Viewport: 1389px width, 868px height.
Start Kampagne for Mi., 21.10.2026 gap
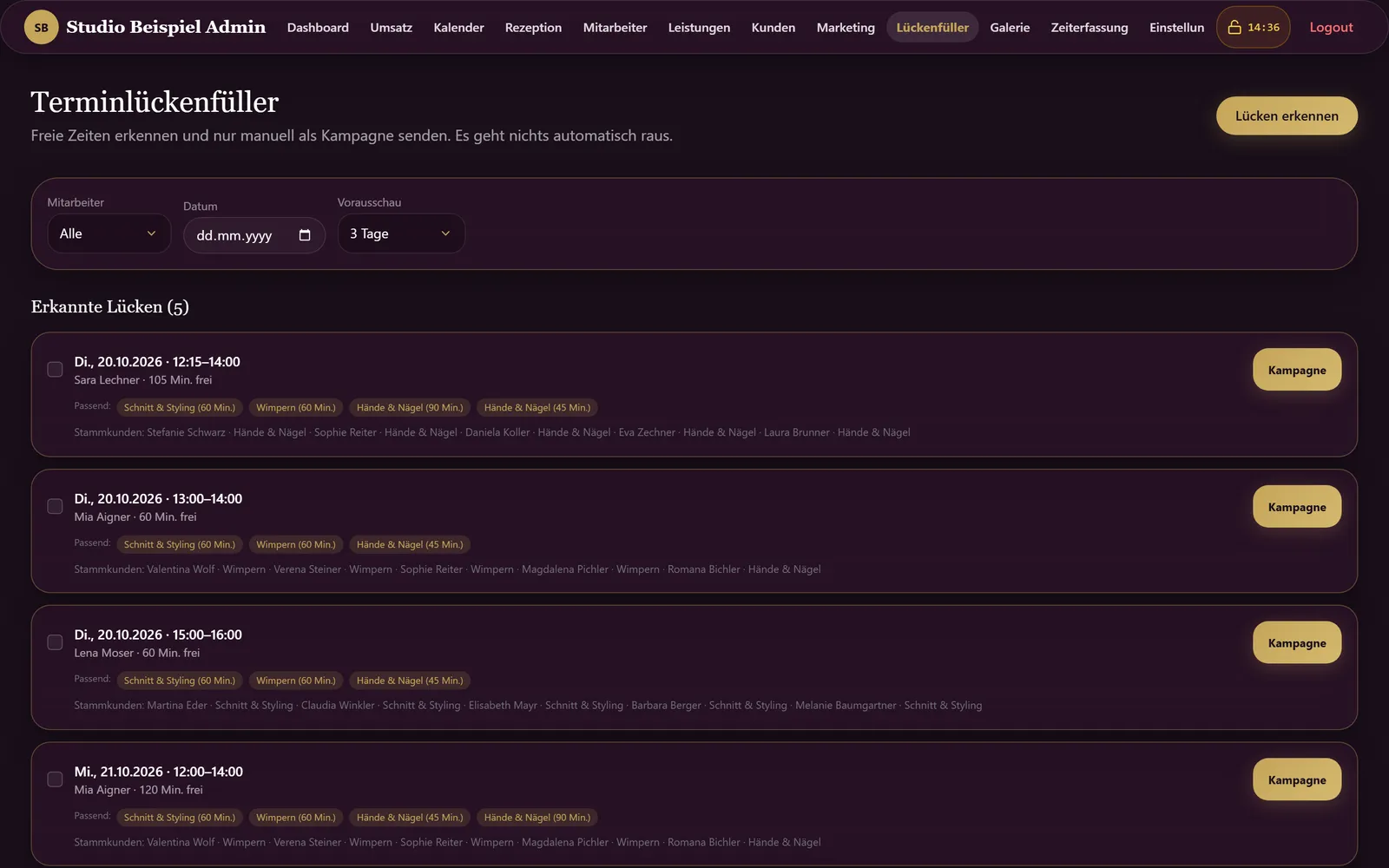pyautogui.click(x=1296, y=779)
